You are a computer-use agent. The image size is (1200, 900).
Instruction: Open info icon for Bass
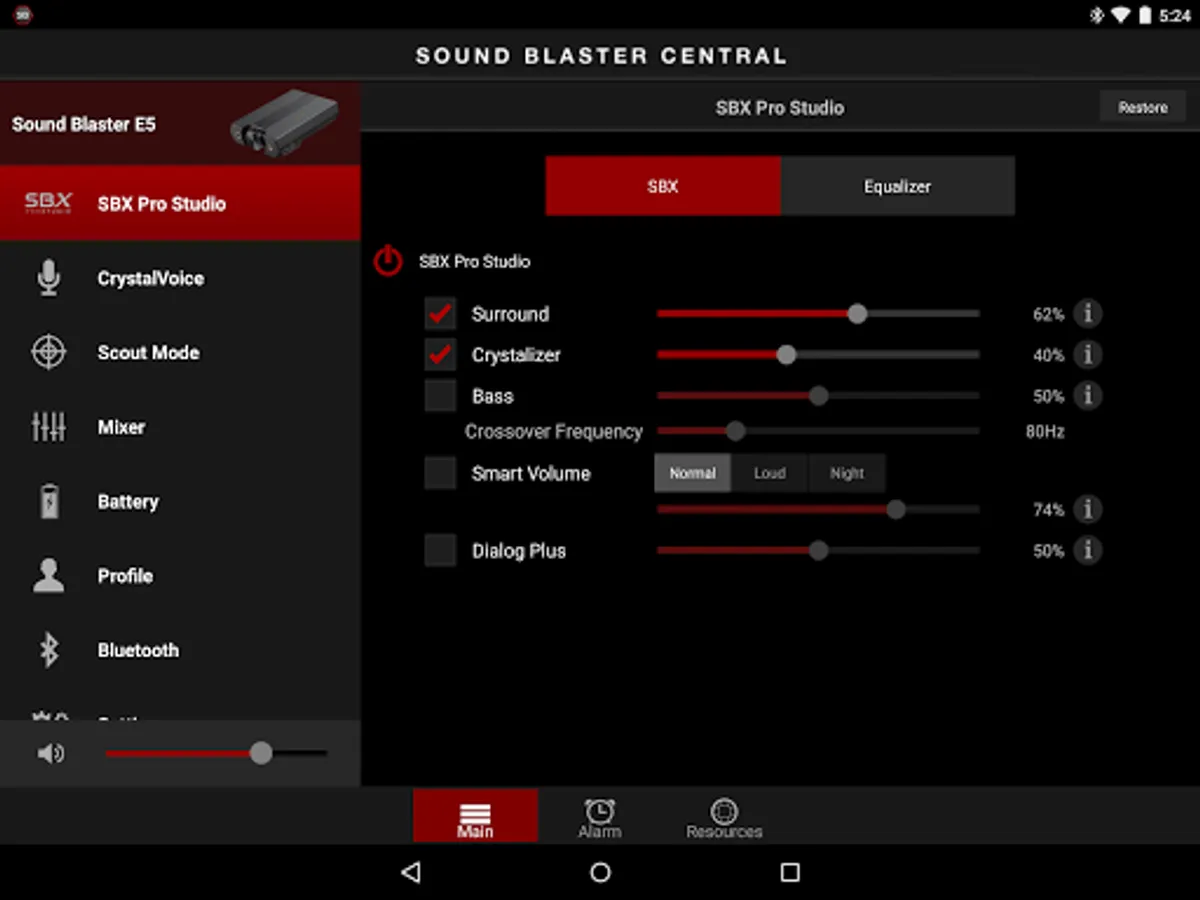pos(1087,396)
